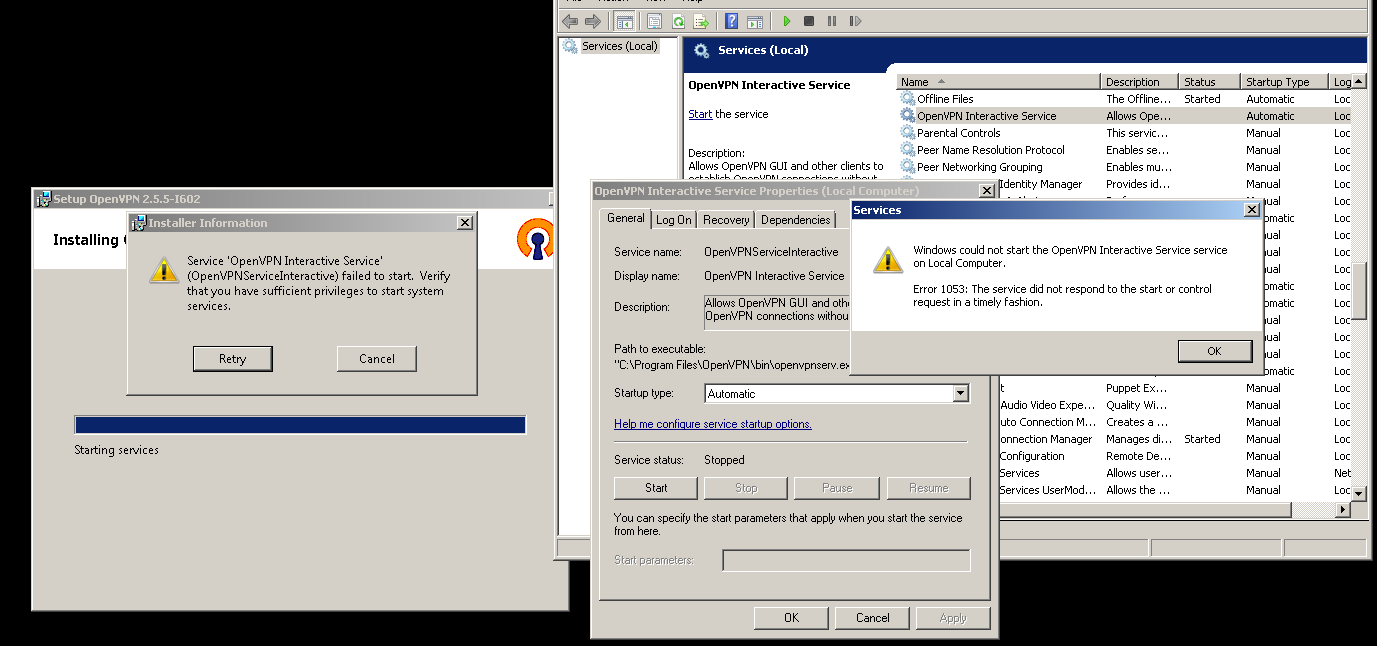This screenshot has height=646, width=1377.
Task: Click the Export List toolbar icon
Action: pos(701,21)
